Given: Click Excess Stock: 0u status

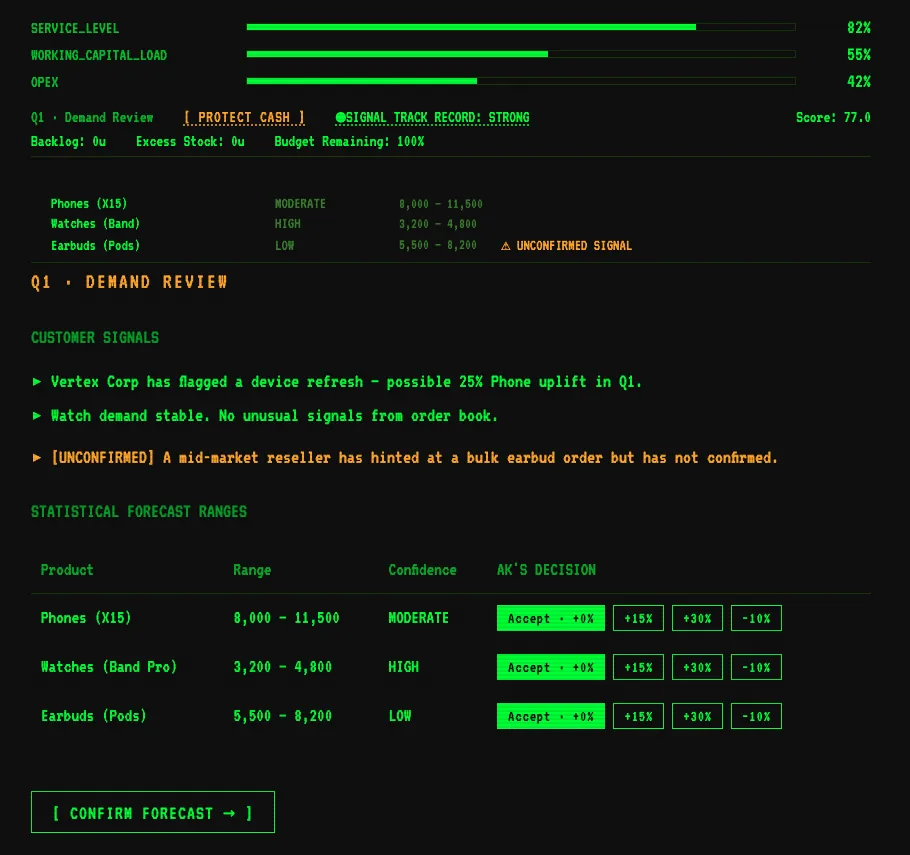Looking at the screenshot, I should pos(190,142).
